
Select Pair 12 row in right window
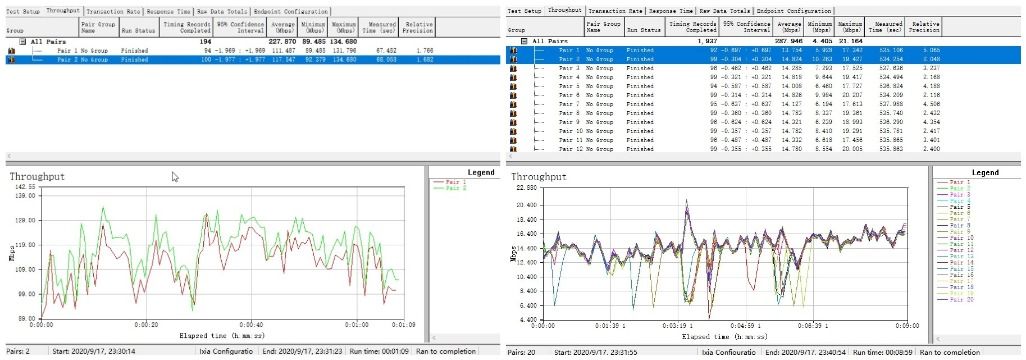(764, 149)
